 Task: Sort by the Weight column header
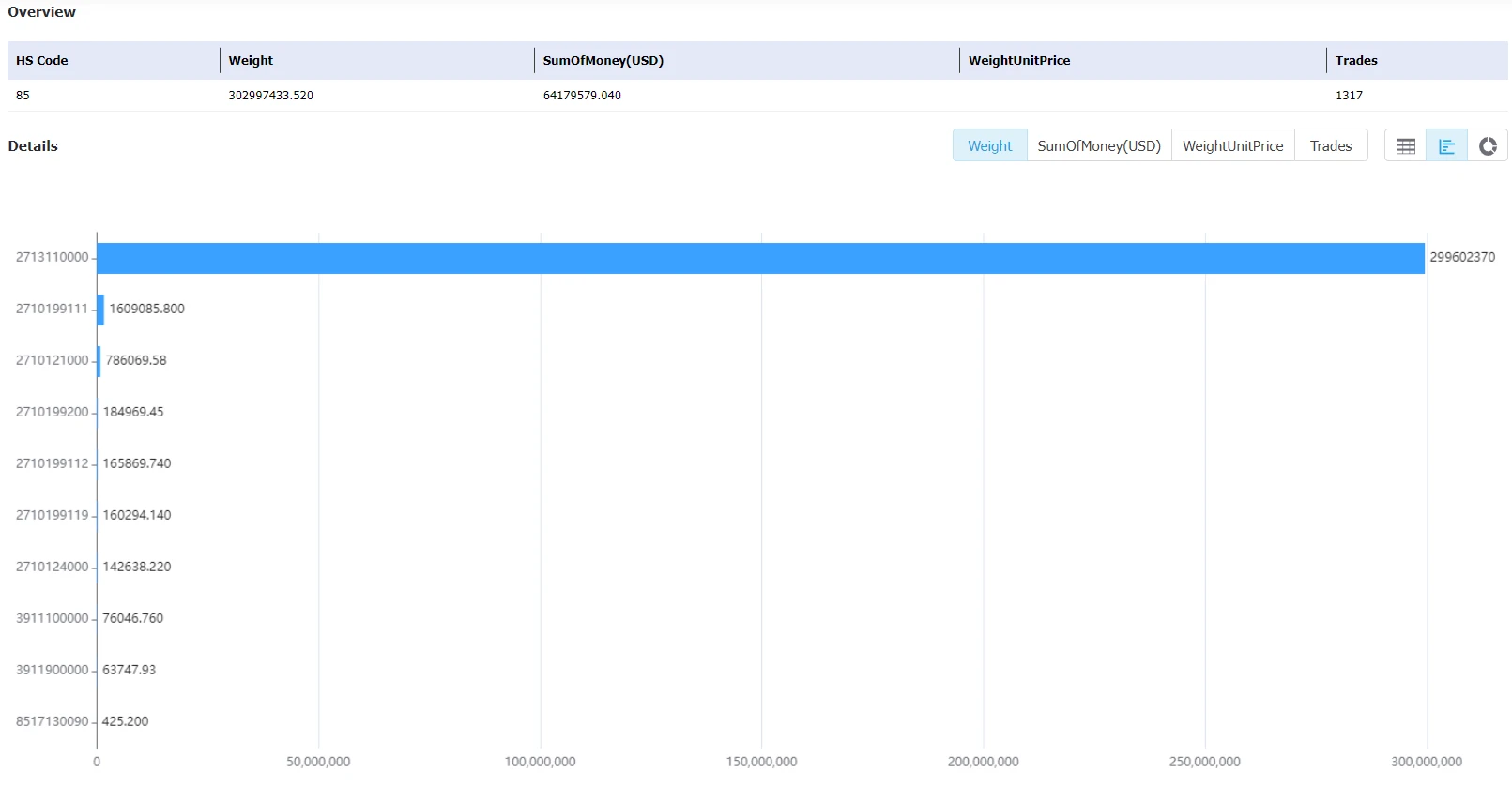coord(251,60)
